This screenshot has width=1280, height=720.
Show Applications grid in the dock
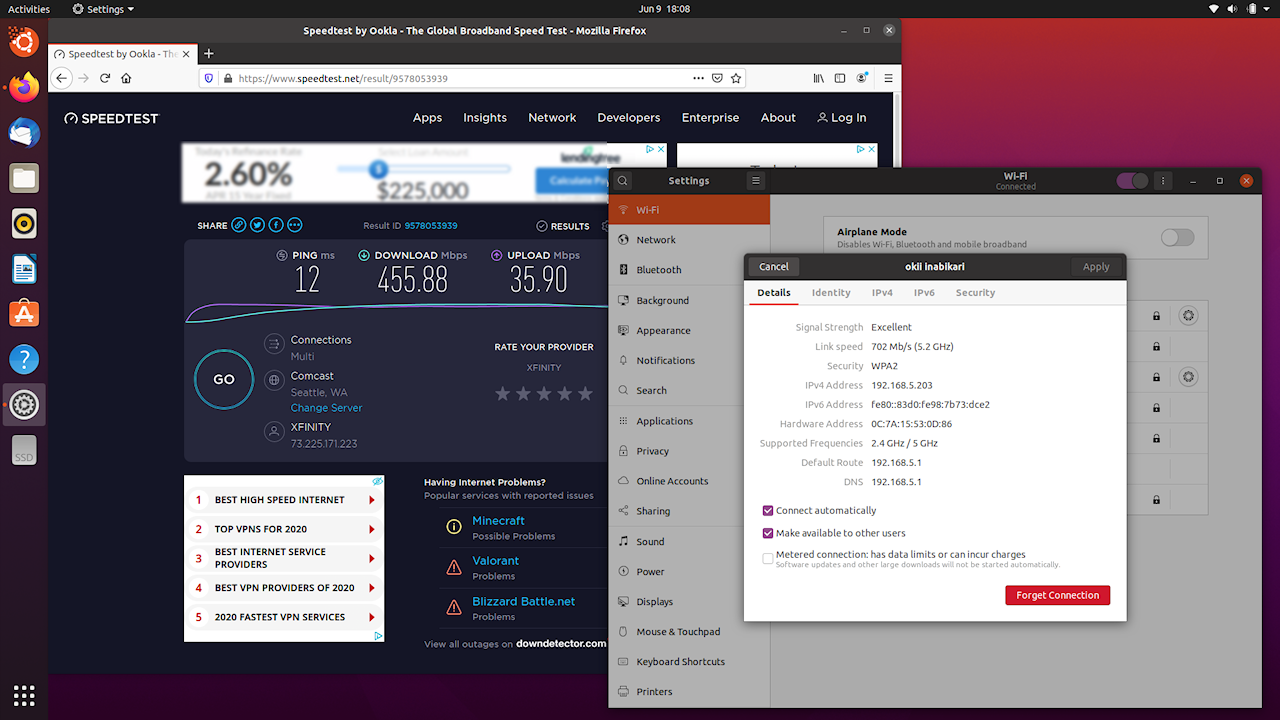coord(24,695)
